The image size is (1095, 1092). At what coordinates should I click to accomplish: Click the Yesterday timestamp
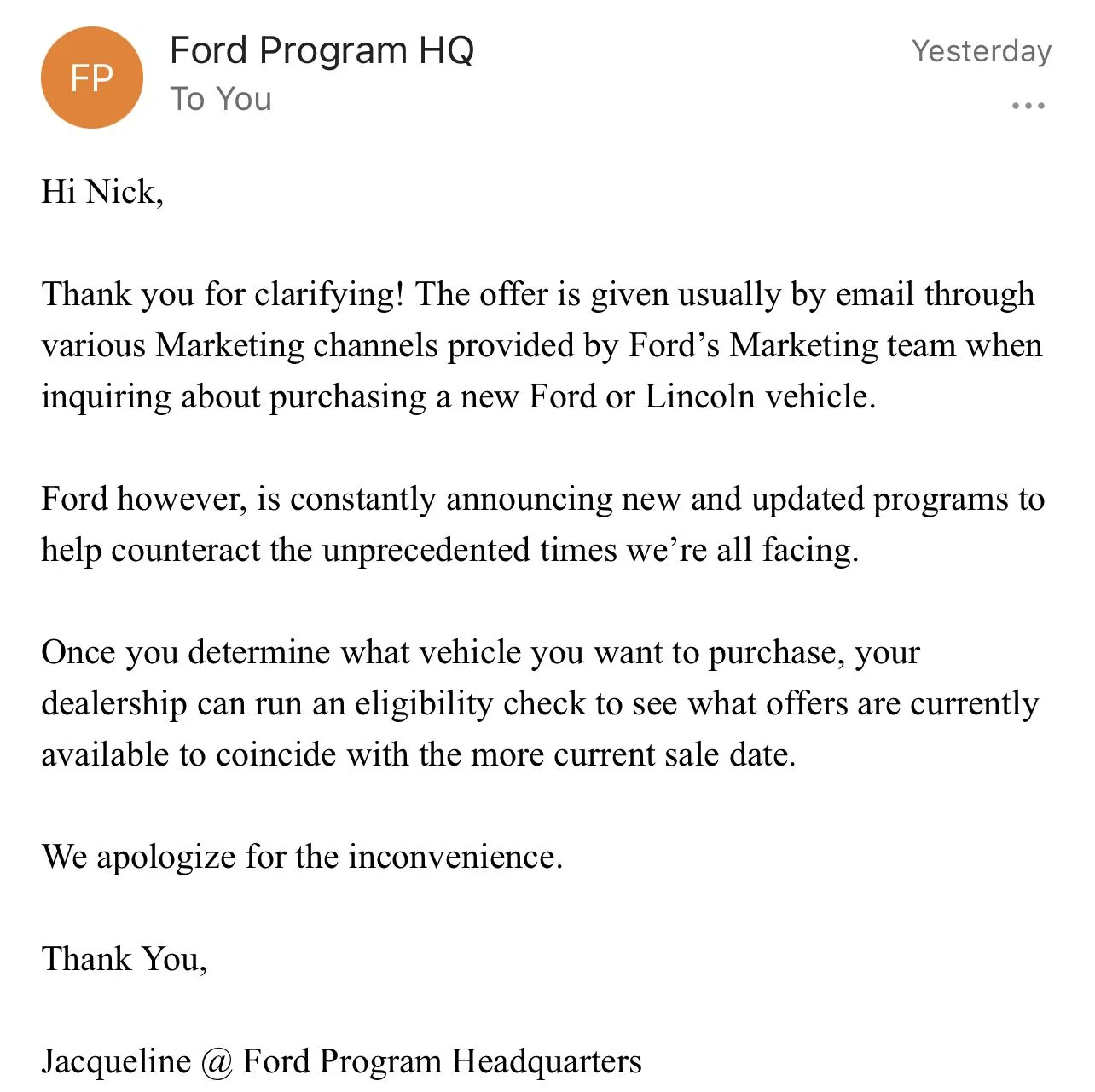(981, 51)
